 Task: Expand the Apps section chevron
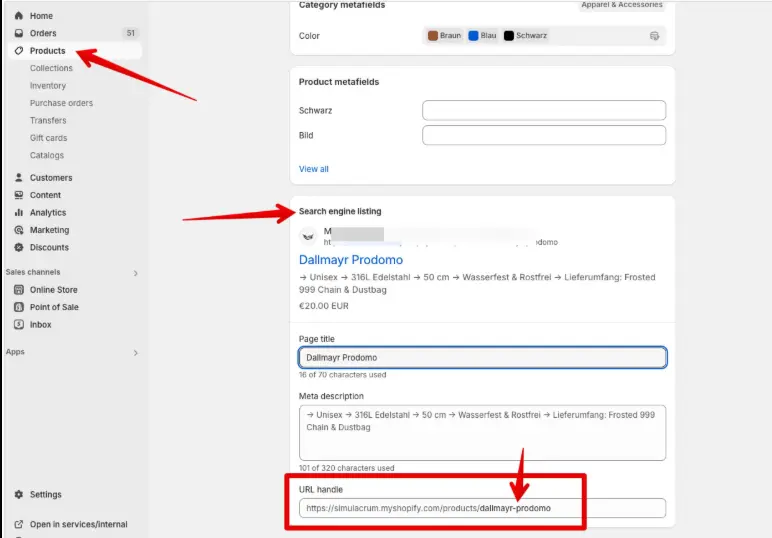coord(136,352)
